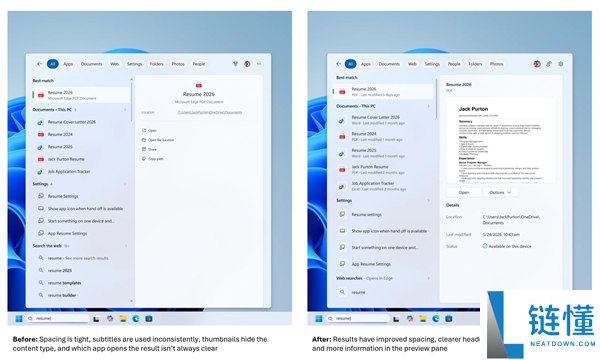Screen dimensions: 600x360
Task: Expand the Settings section in the Before panel
Action: [125, 184]
